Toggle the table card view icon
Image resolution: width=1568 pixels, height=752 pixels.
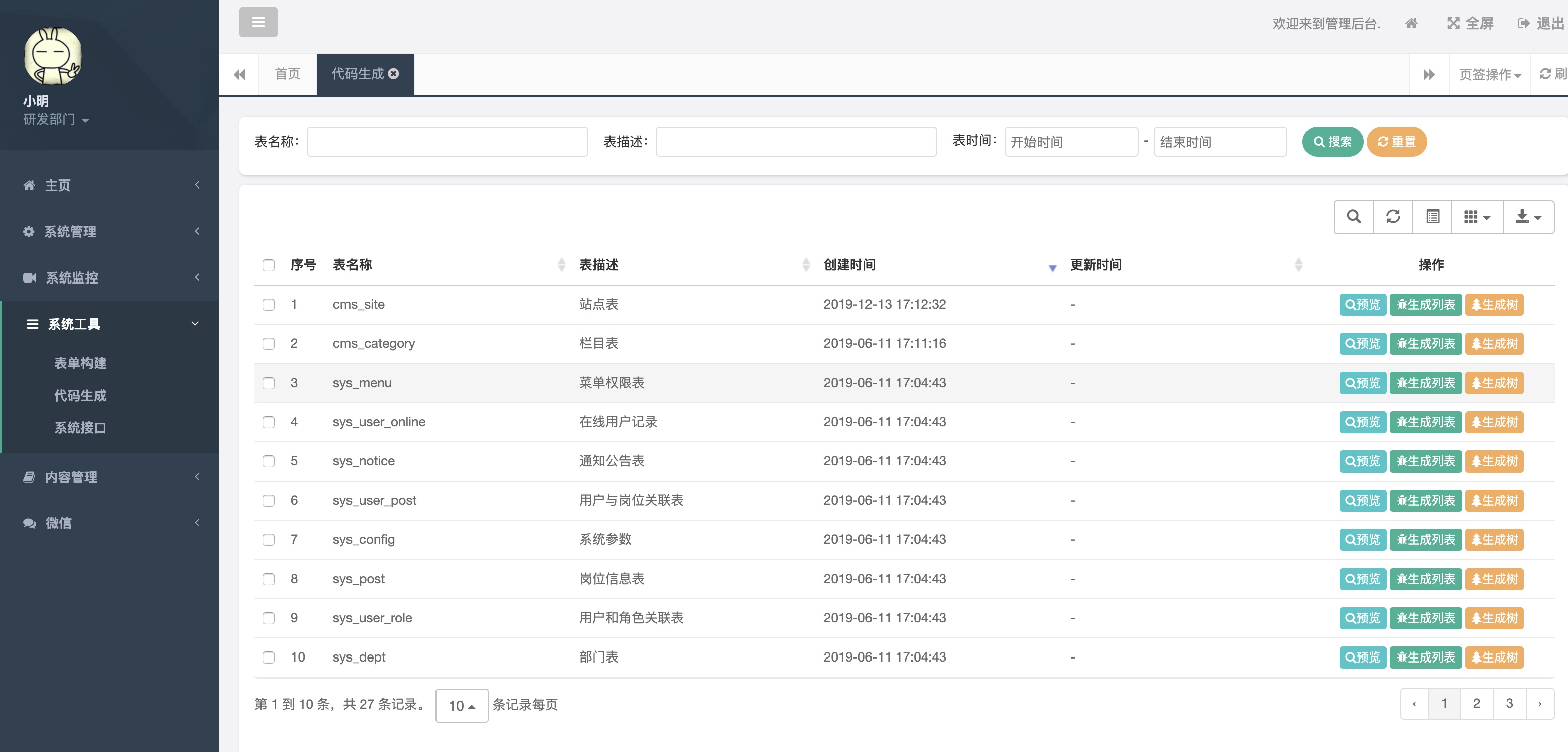(x=1432, y=217)
